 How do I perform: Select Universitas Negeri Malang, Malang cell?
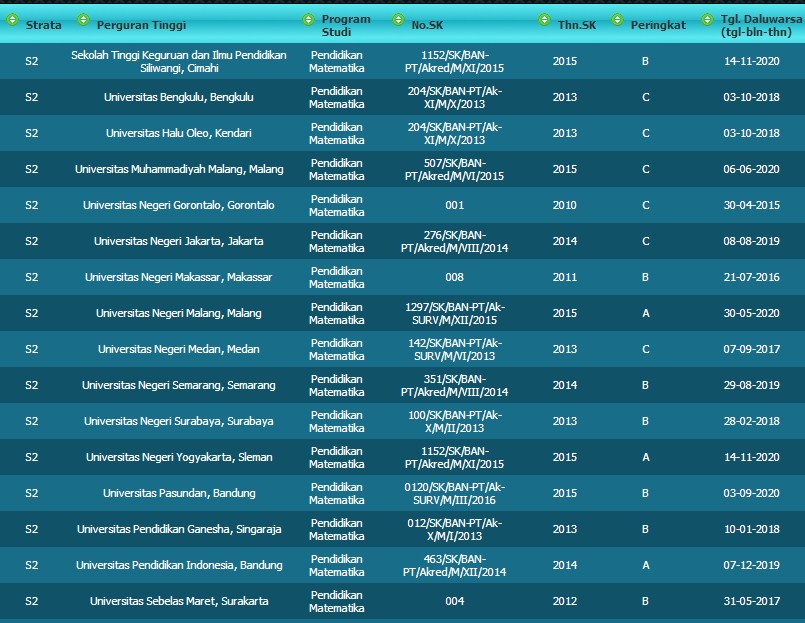click(179, 313)
